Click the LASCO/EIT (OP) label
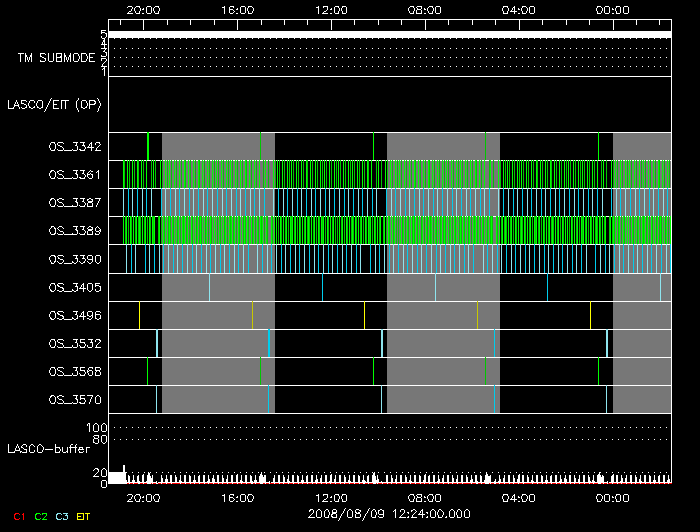 [x=54, y=104]
